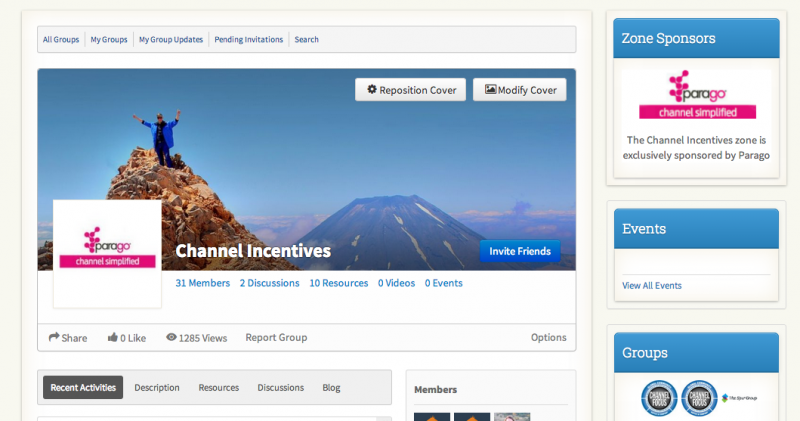
Task: Click the thumbs-up Like icon
Action: (113, 337)
